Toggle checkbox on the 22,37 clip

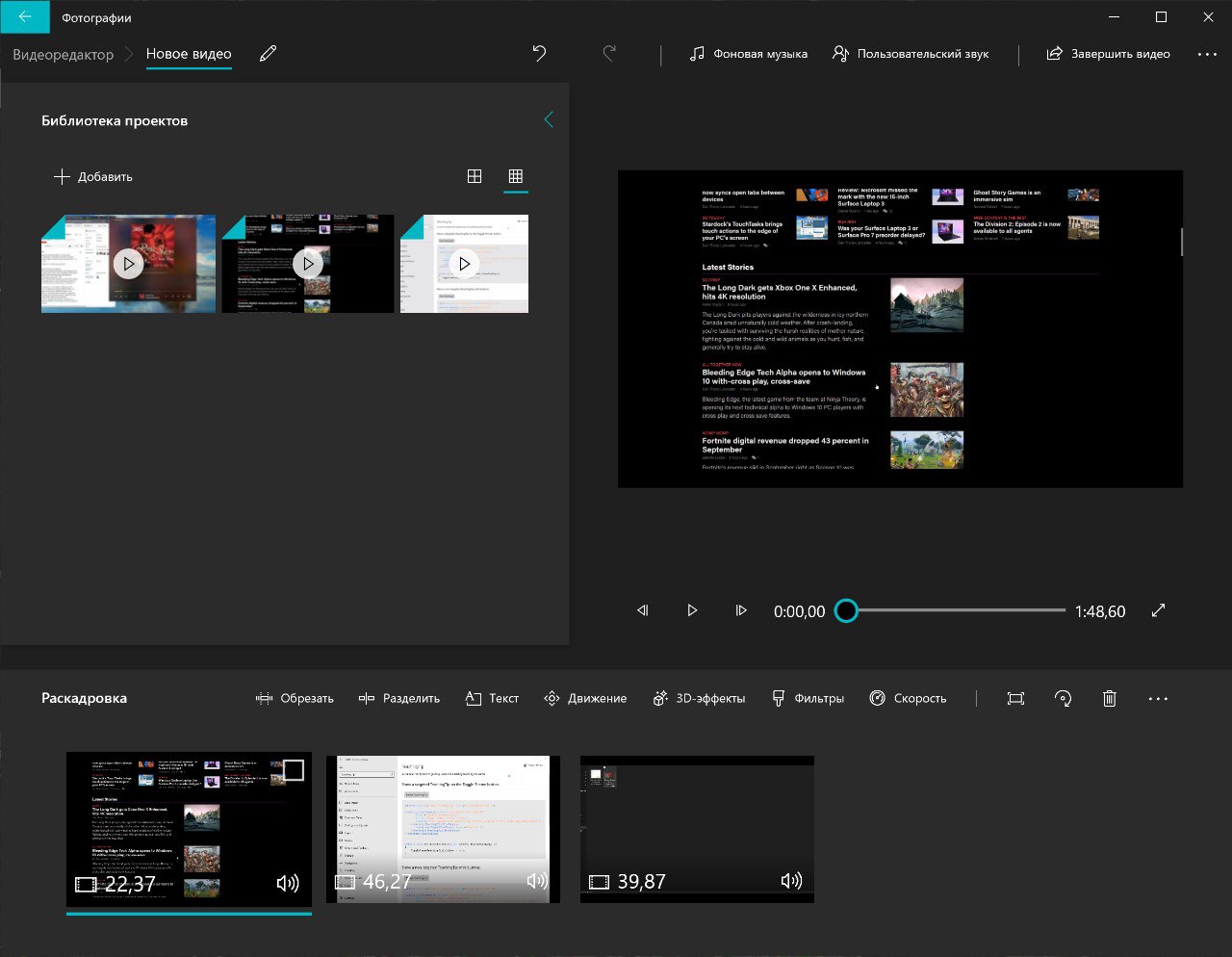(x=294, y=770)
